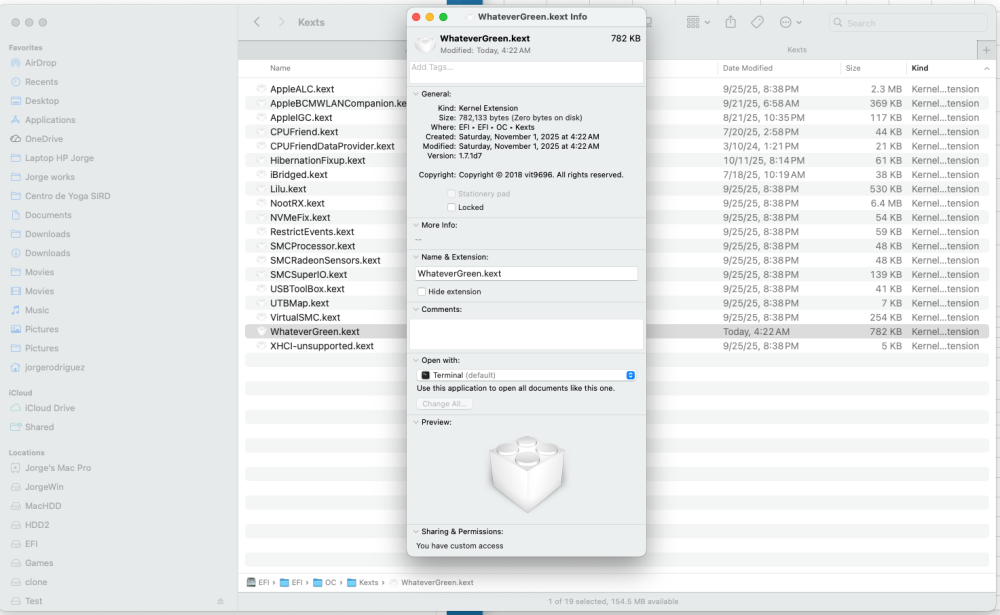Open Music in the sidebar
This screenshot has width=1000, height=615.
[36, 310]
